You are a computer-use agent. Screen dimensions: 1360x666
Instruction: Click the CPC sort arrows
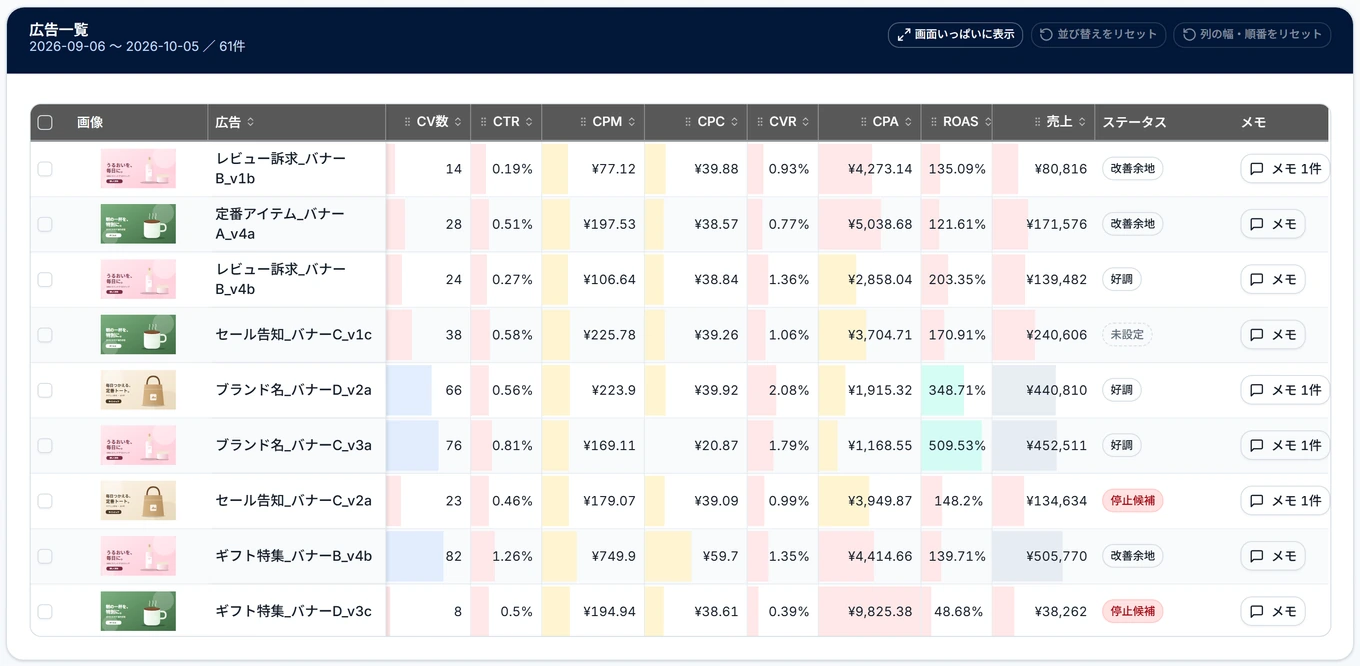[735, 122]
